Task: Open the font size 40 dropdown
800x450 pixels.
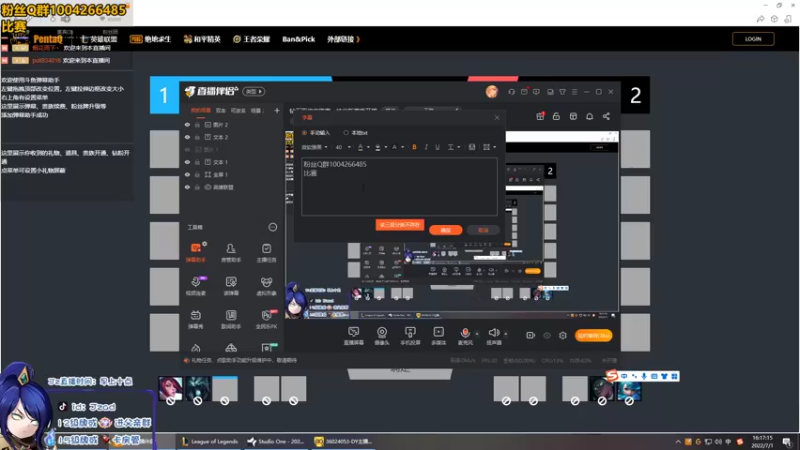Action: point(343,147)
